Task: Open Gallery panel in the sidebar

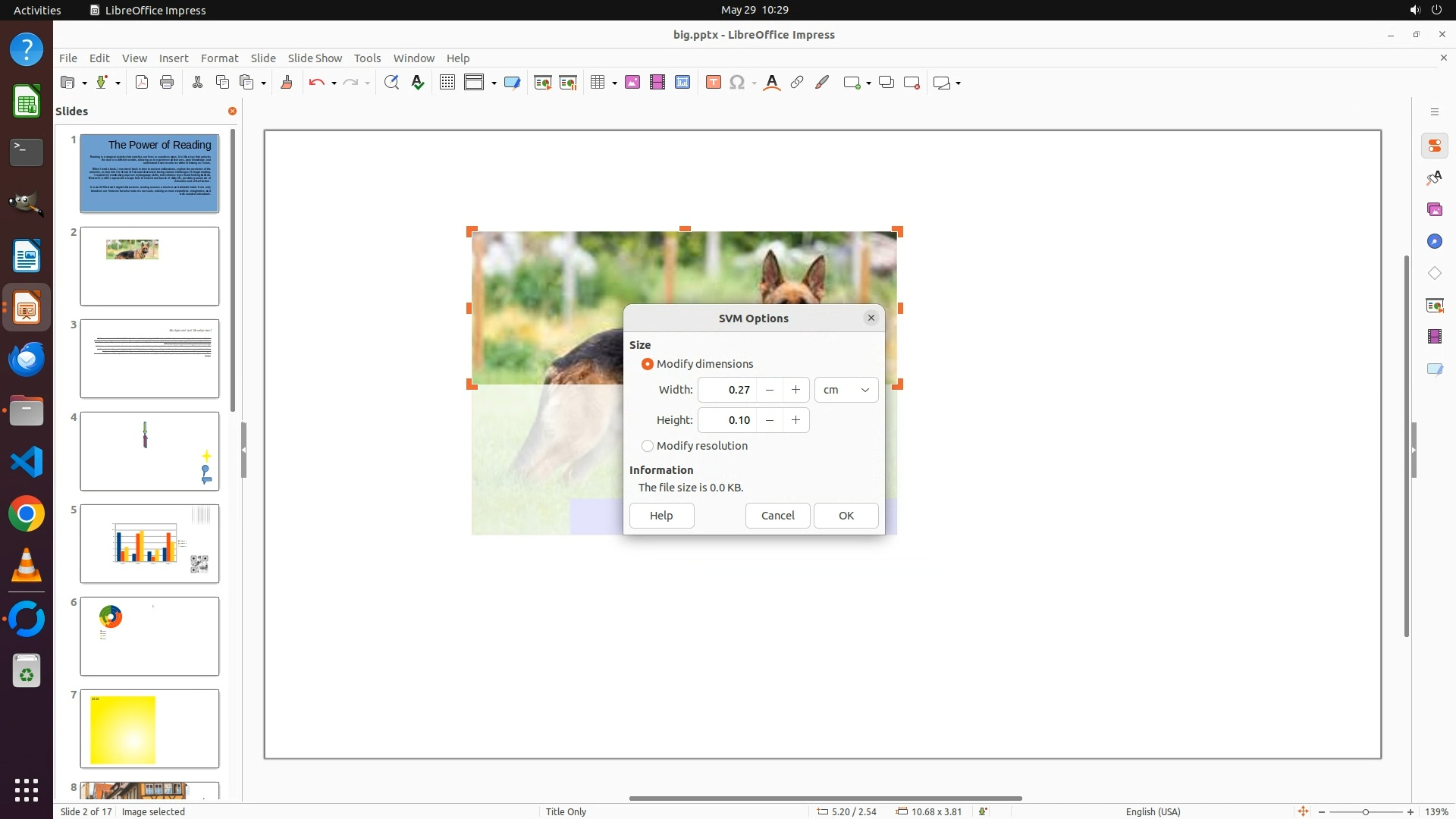Action: [1434, 209]
